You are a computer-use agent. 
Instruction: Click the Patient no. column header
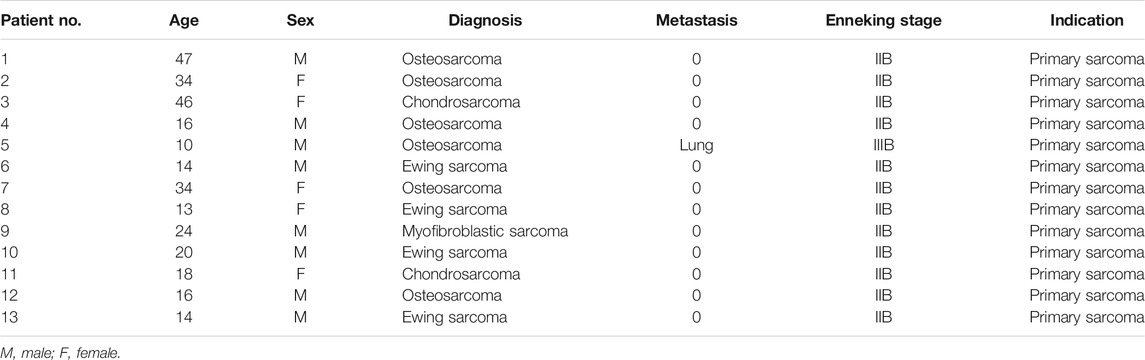point(41,20)
